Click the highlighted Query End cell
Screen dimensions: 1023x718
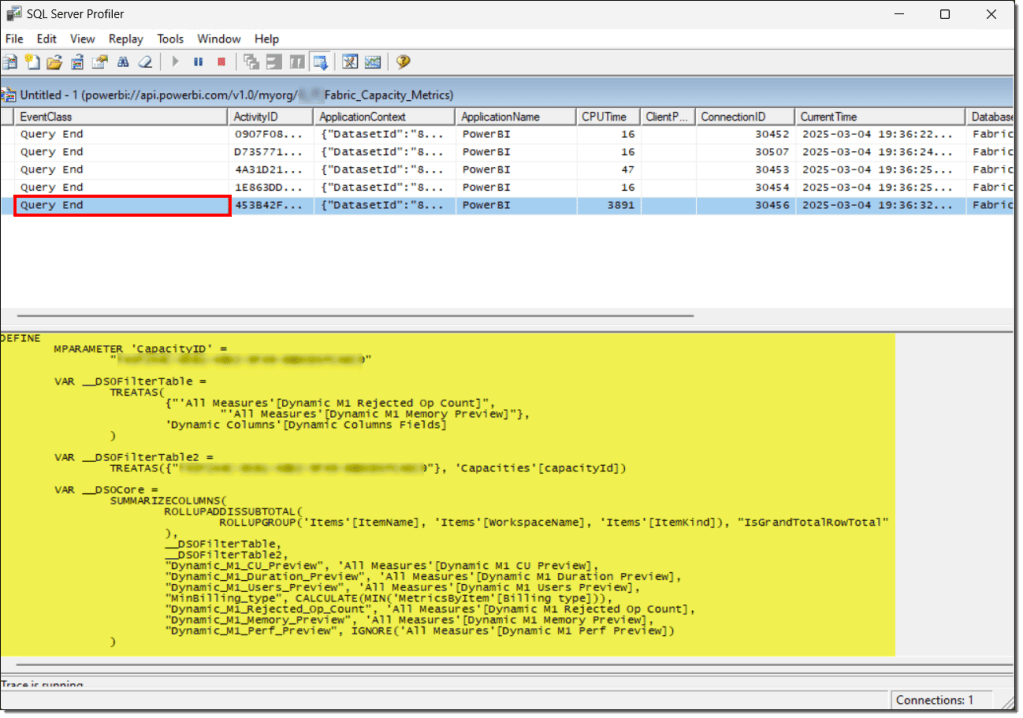122,205
